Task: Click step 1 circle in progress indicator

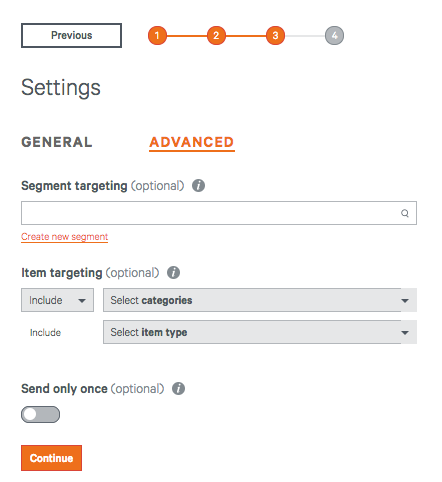Action: point(157,35)
